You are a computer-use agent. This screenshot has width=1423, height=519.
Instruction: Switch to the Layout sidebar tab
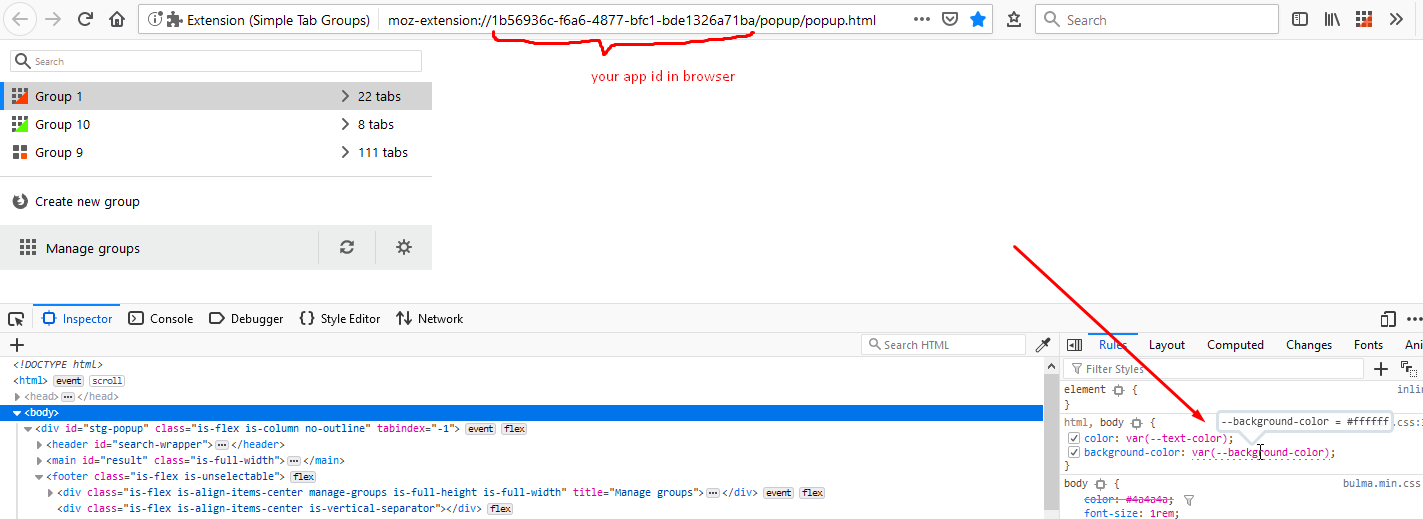point(1167,345)
